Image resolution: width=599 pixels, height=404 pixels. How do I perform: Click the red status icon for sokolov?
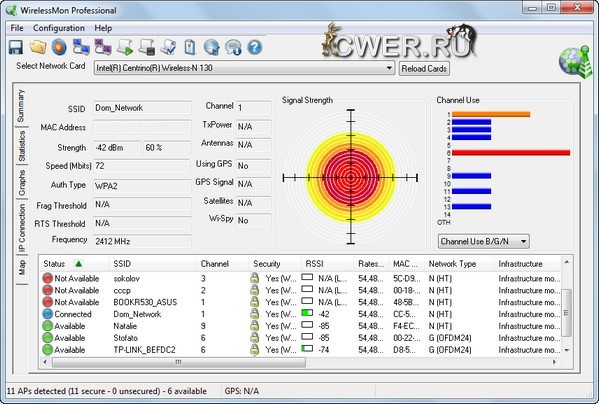point(47,278)
